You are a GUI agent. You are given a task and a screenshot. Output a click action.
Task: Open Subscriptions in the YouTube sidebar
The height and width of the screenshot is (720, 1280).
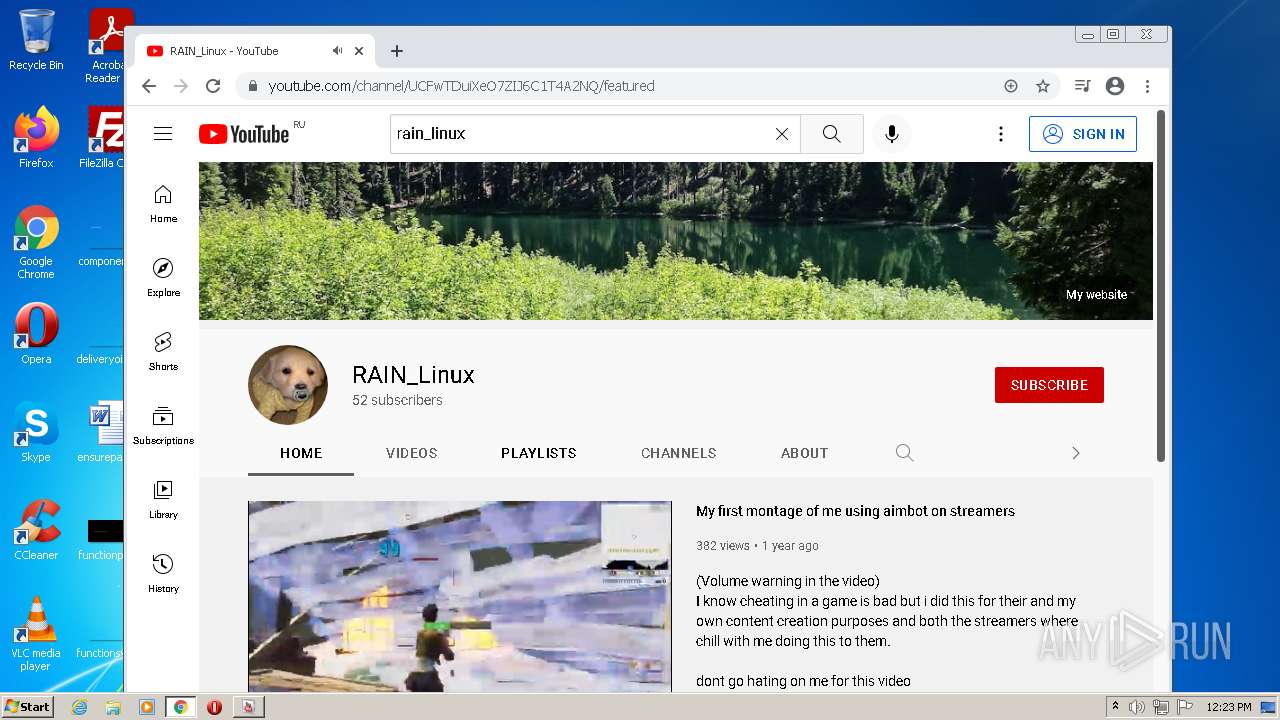(x=163, y=426)
